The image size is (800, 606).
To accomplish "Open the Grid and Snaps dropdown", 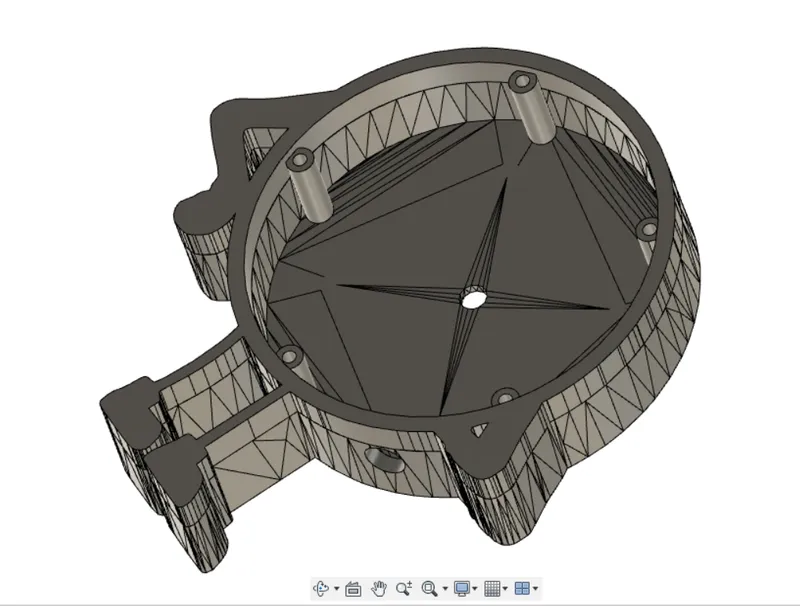I will [x=505, y=587].
